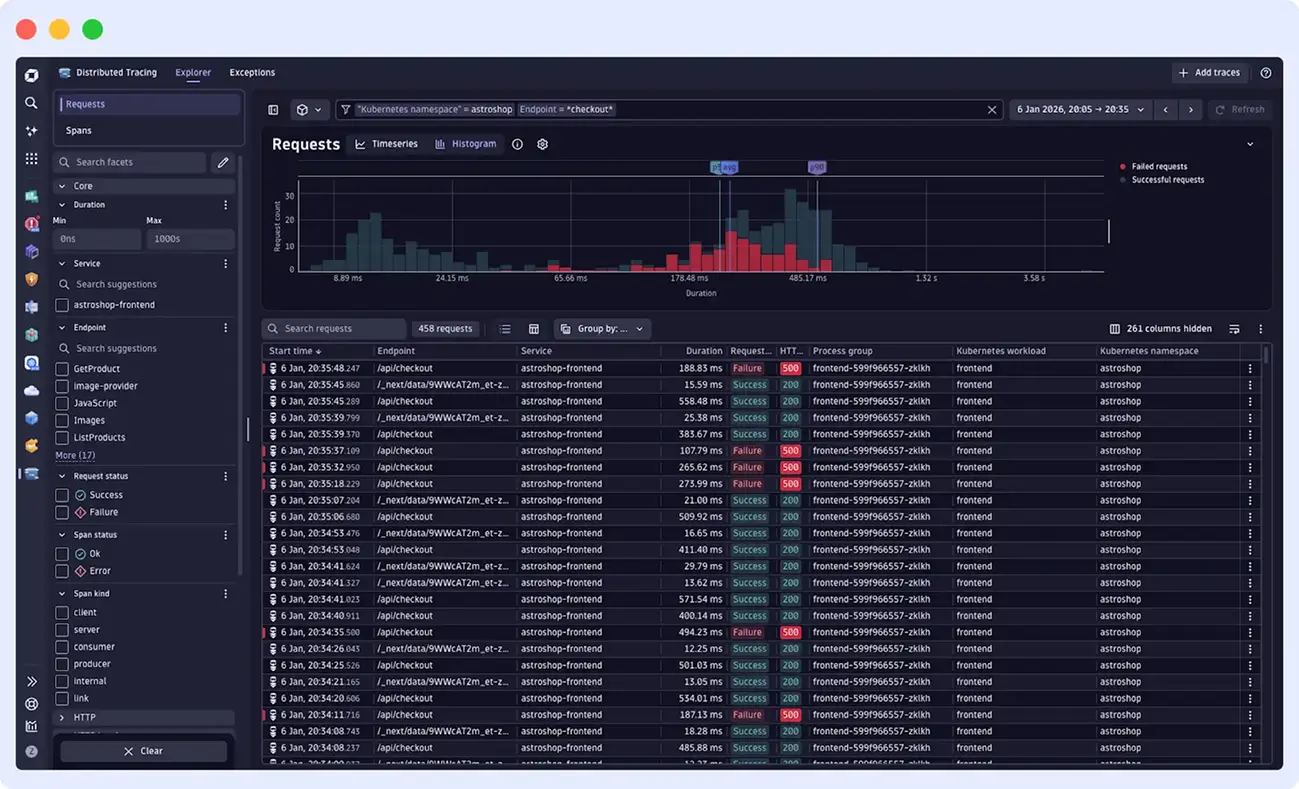Switch to the Exceptions tab
The image size is (1299, 789).
pos(251,72)
